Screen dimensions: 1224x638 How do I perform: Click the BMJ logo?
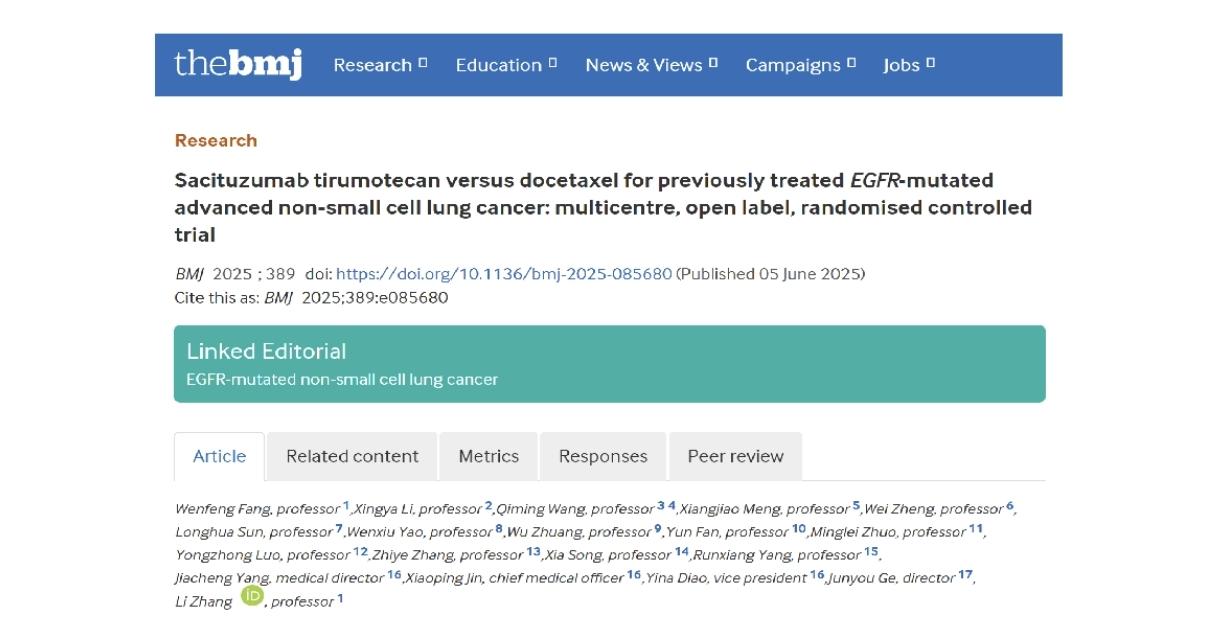238,64
